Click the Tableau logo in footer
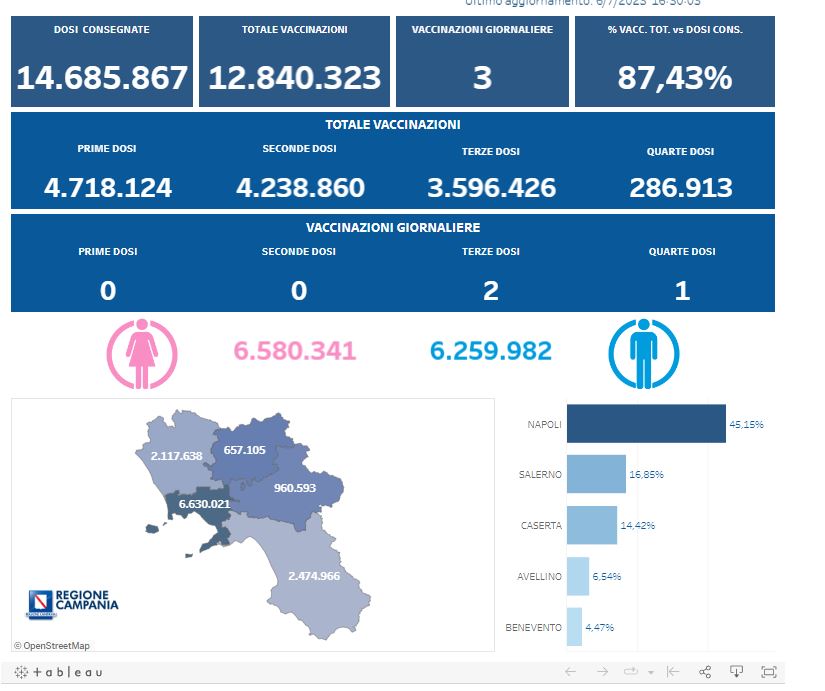This screenshot has width=825, height=691. 58,672
